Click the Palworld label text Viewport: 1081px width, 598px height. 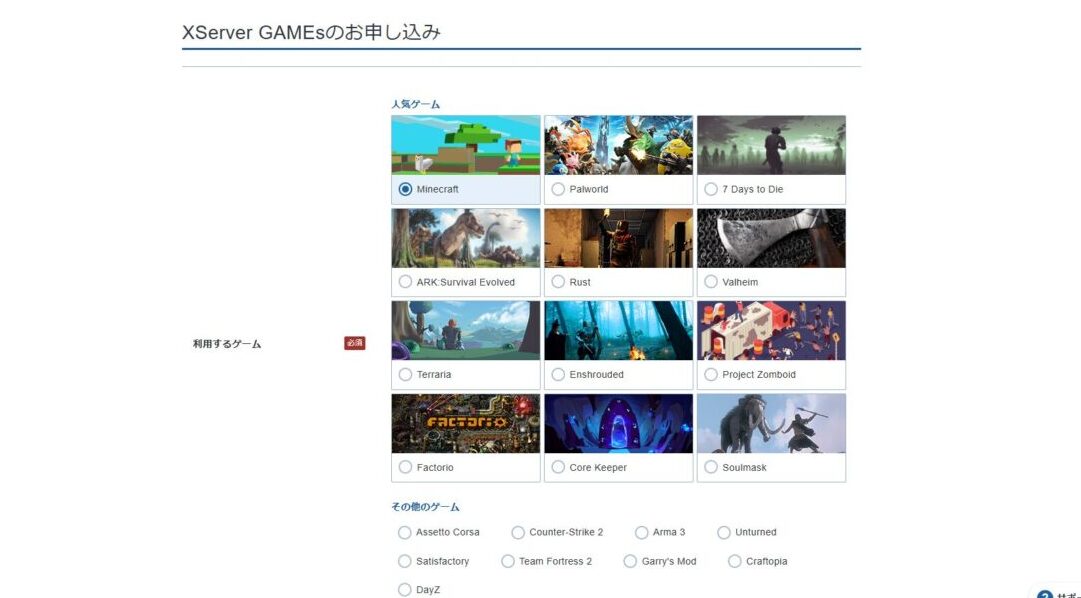click(589, 189)
